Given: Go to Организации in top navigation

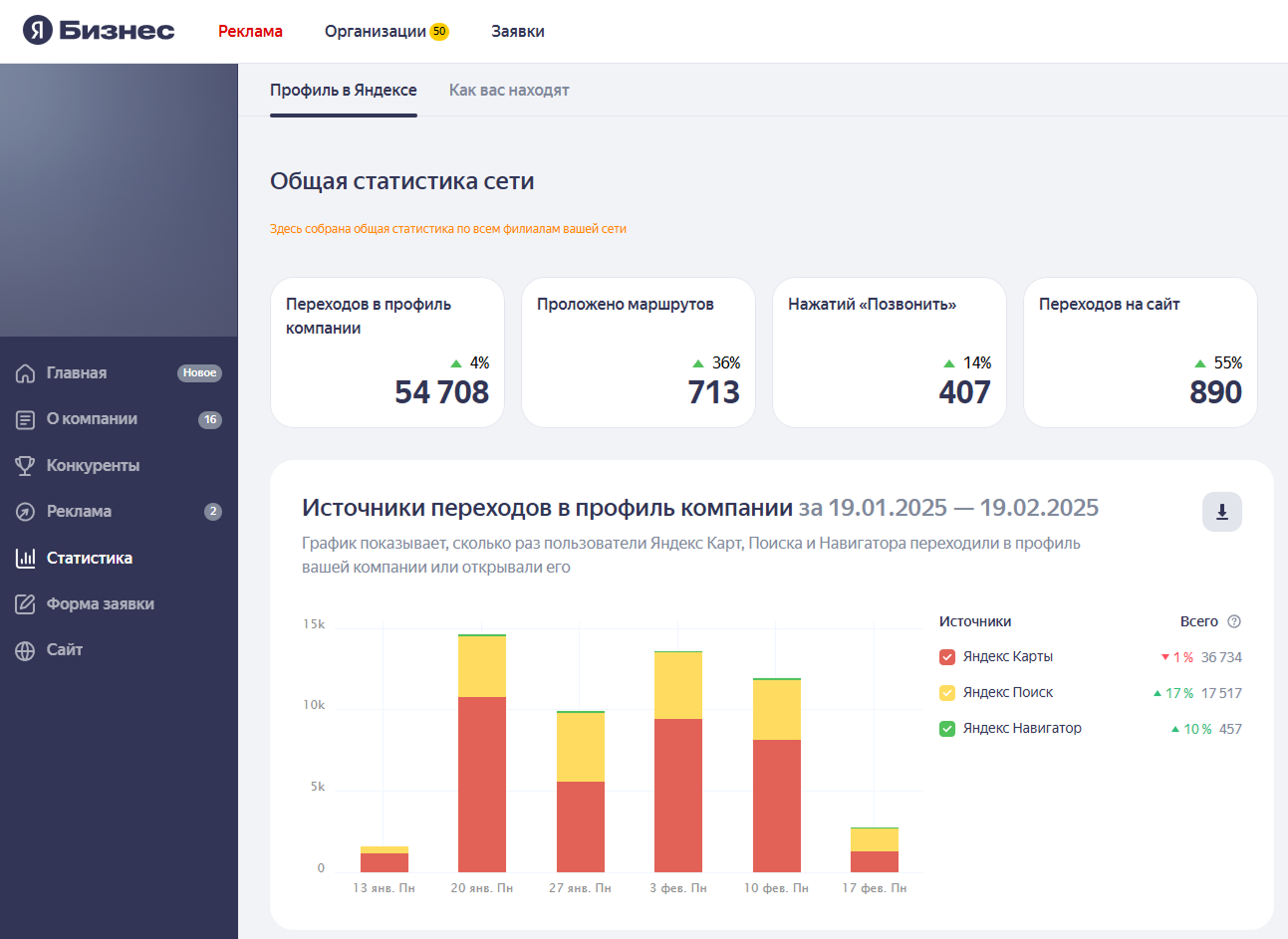Looking at the screenshot, I should pos(376,32).
